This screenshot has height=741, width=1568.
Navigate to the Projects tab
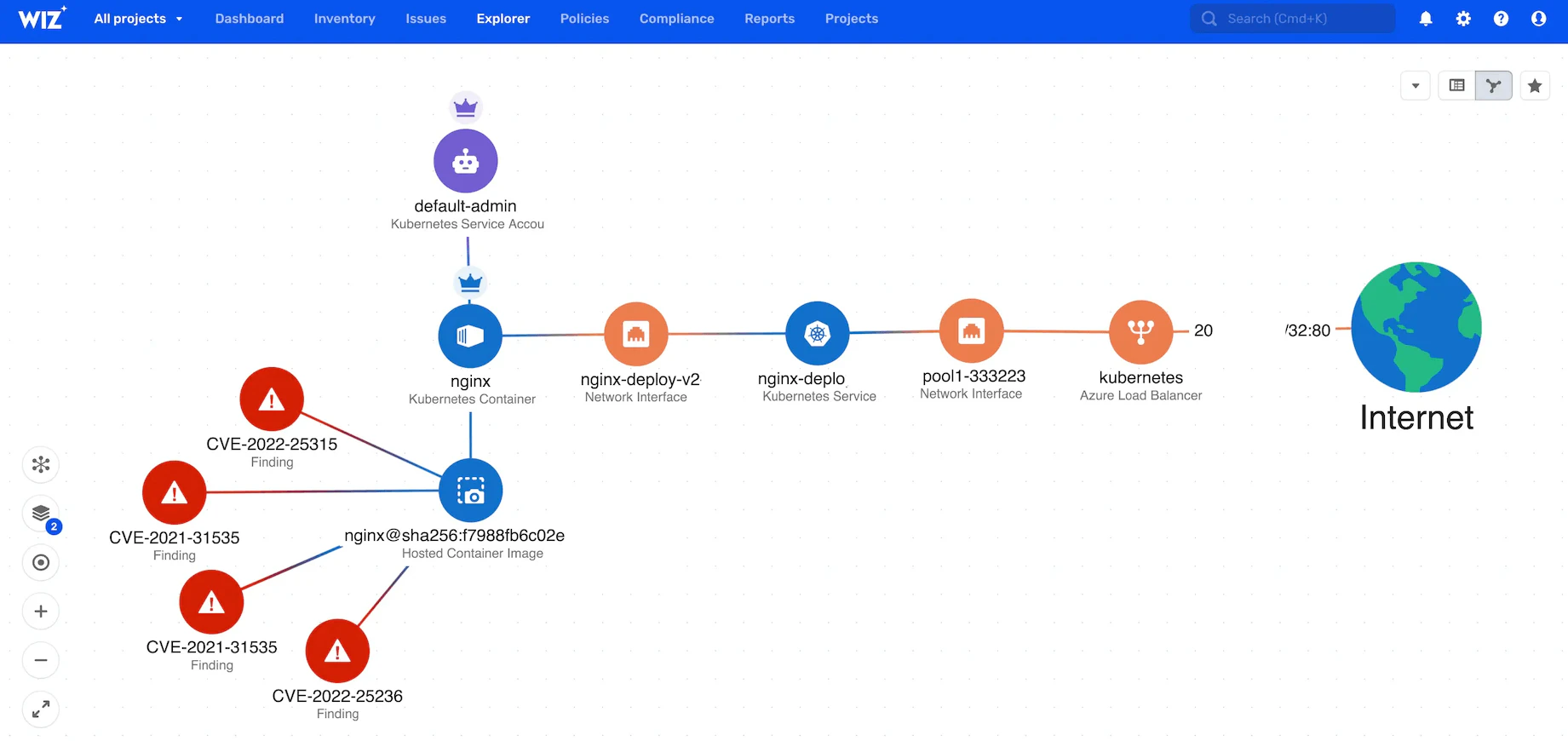[x=852, y=19]
